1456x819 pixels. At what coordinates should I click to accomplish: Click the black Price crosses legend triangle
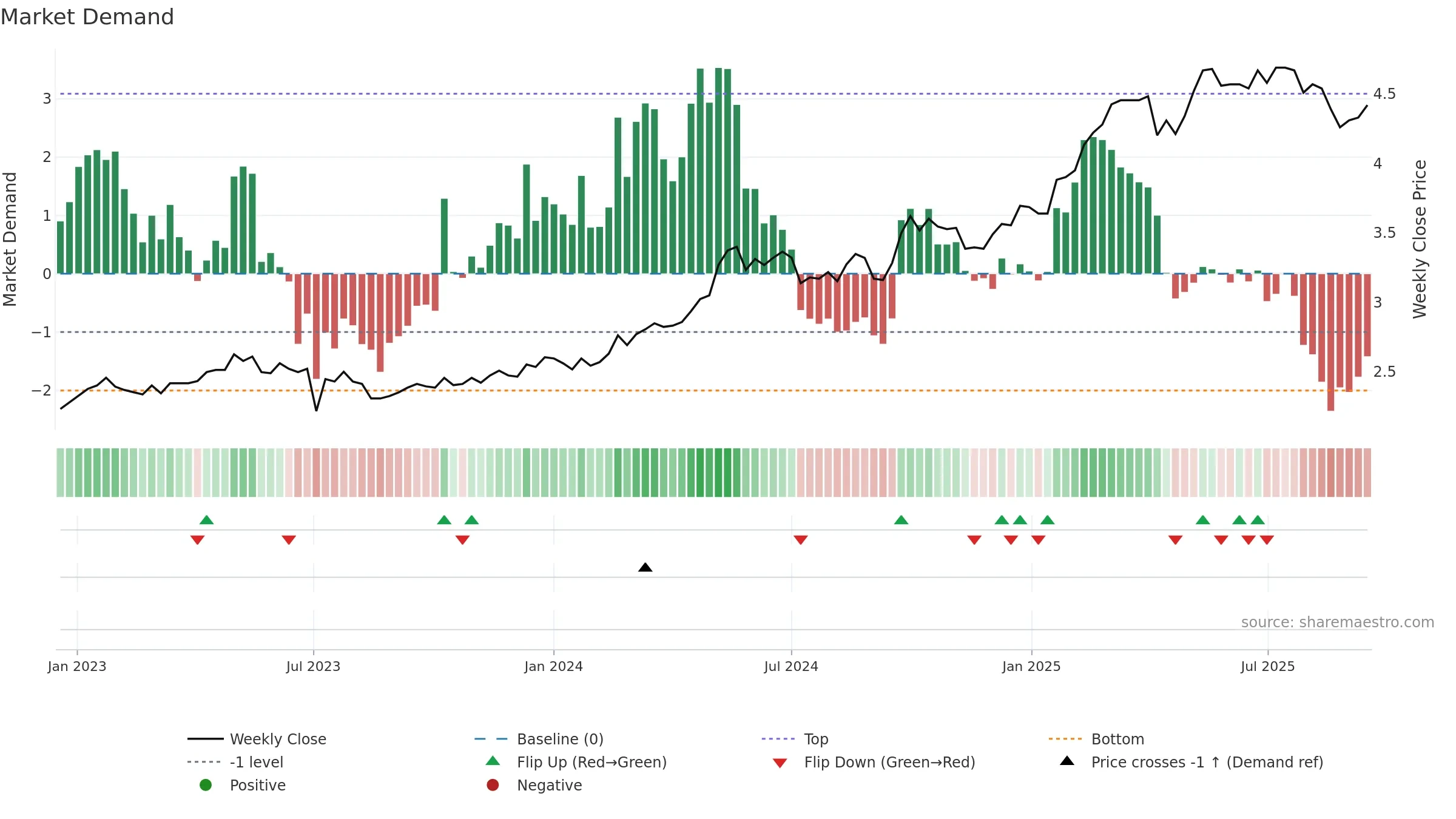1067,761
